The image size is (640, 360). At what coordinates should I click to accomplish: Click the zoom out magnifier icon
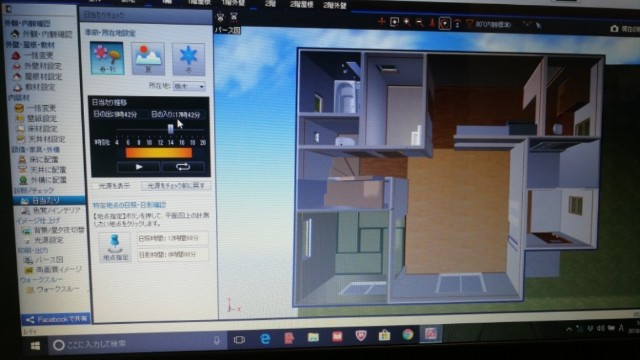[420, 23]
